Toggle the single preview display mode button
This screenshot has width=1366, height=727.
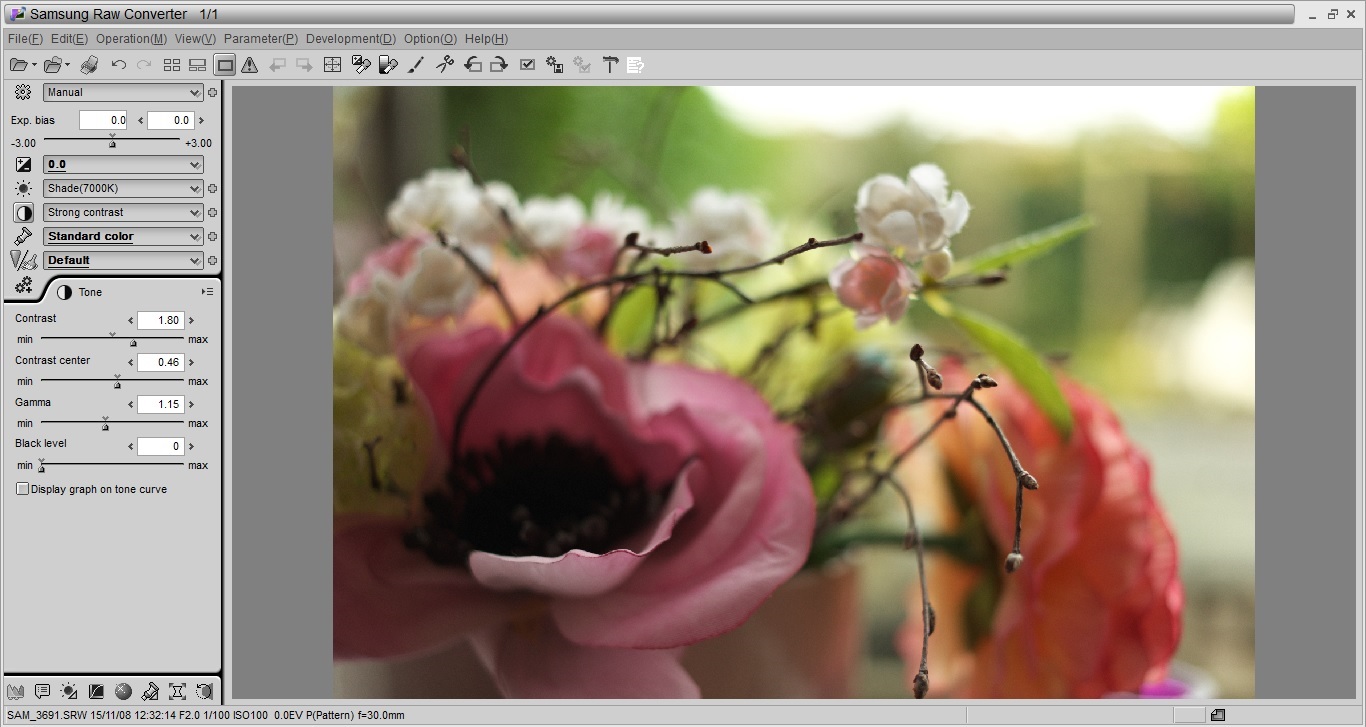(x=225, y=65)
